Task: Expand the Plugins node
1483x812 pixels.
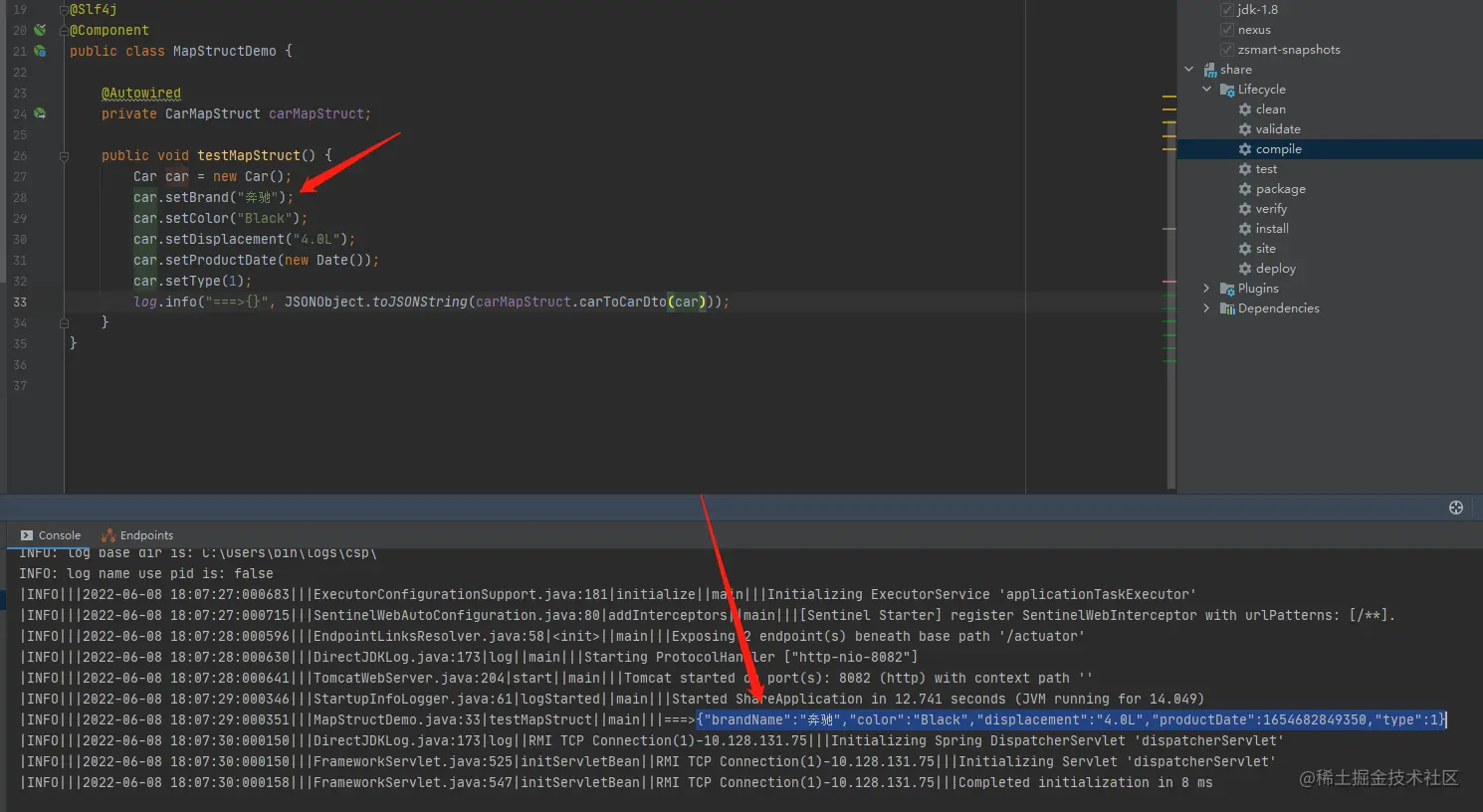Action: point(1207,289)
